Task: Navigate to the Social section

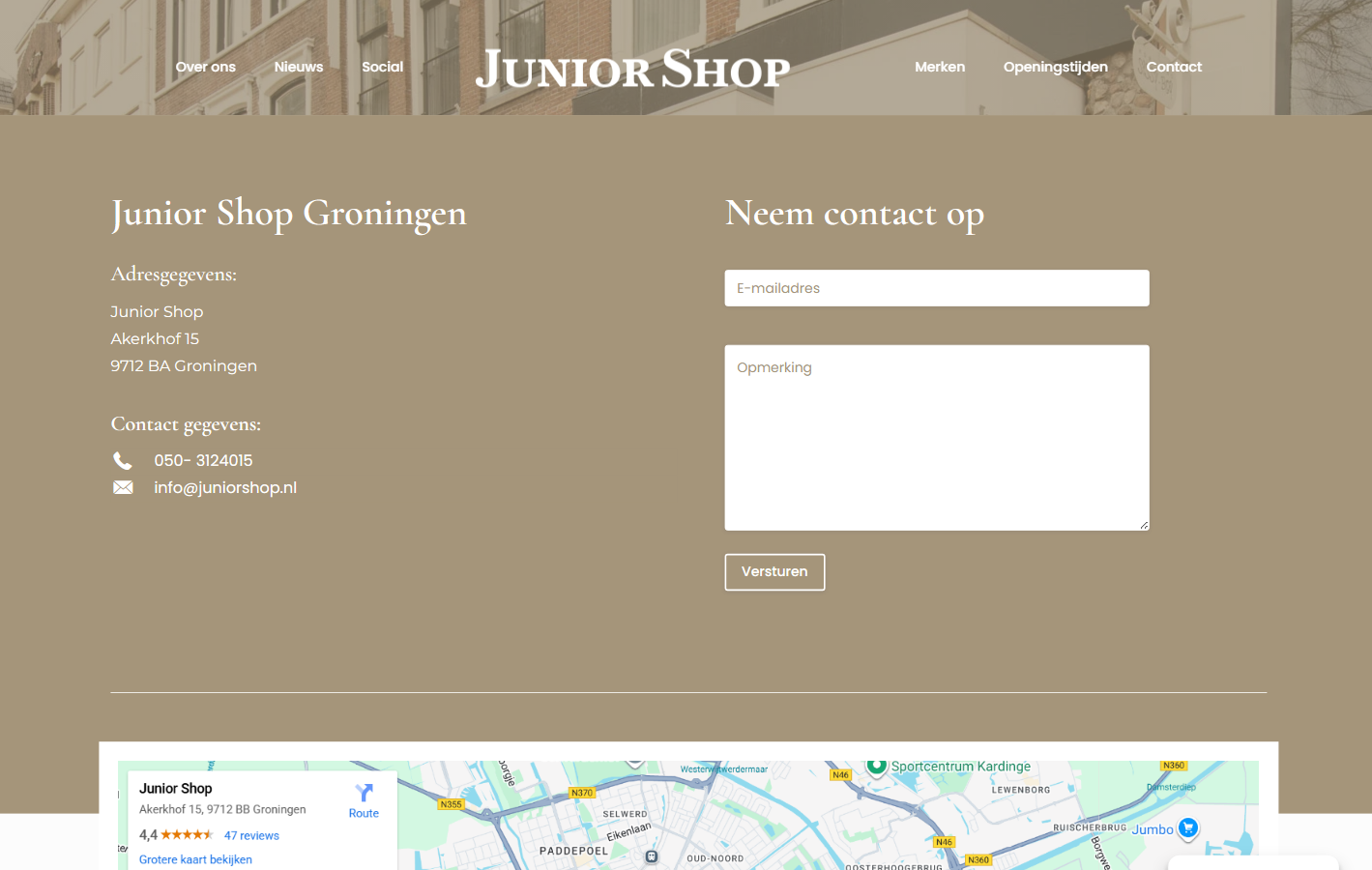Action: (382, 67)
